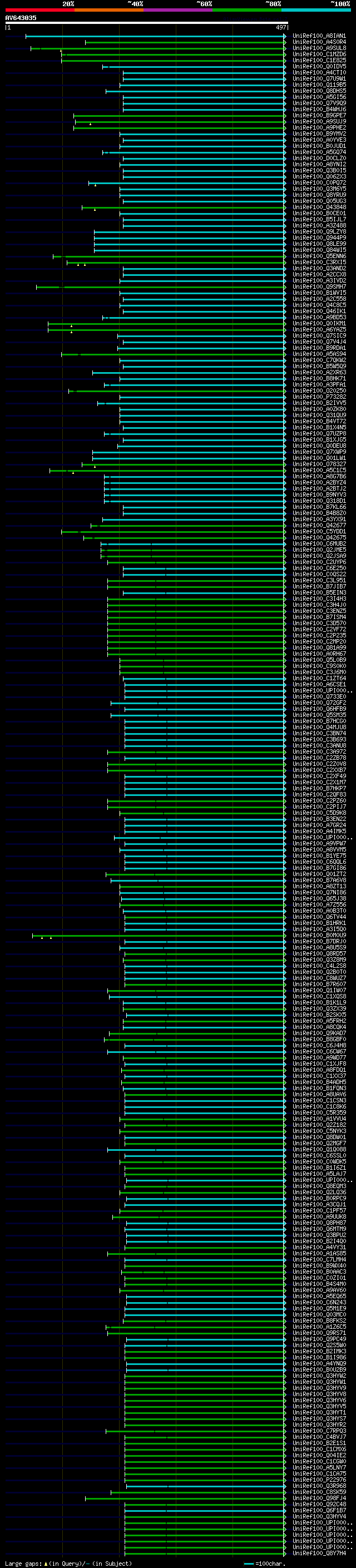This screenshot has height=1568, width=356.
Task: Select the UniRef100_C0PQ72 label
Action: 319,182
